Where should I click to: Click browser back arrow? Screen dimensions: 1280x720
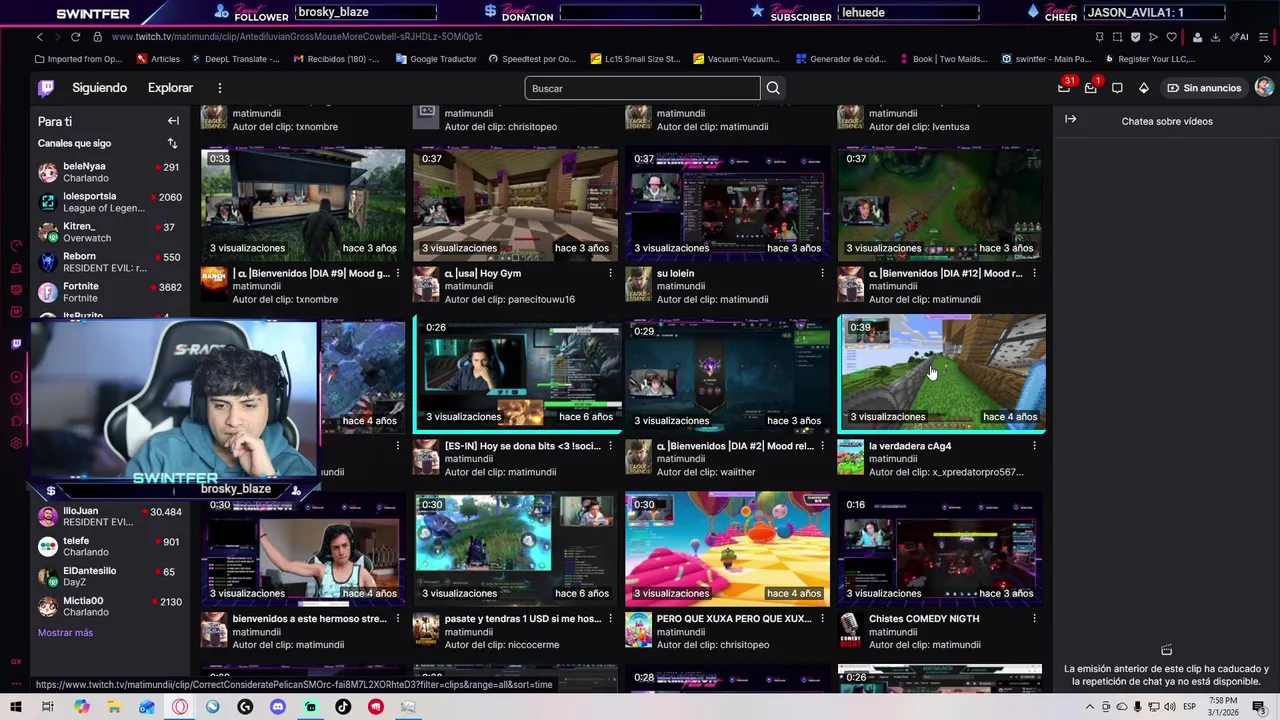pyautogui.click(x=40, y=37)
